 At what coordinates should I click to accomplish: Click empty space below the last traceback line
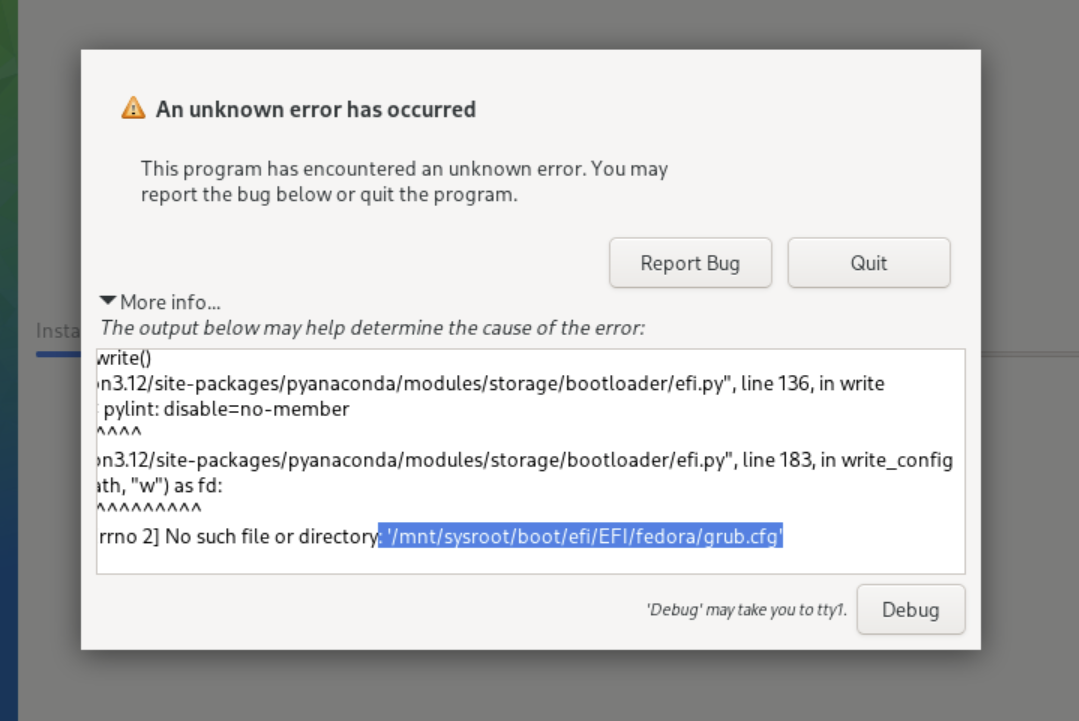530,561
